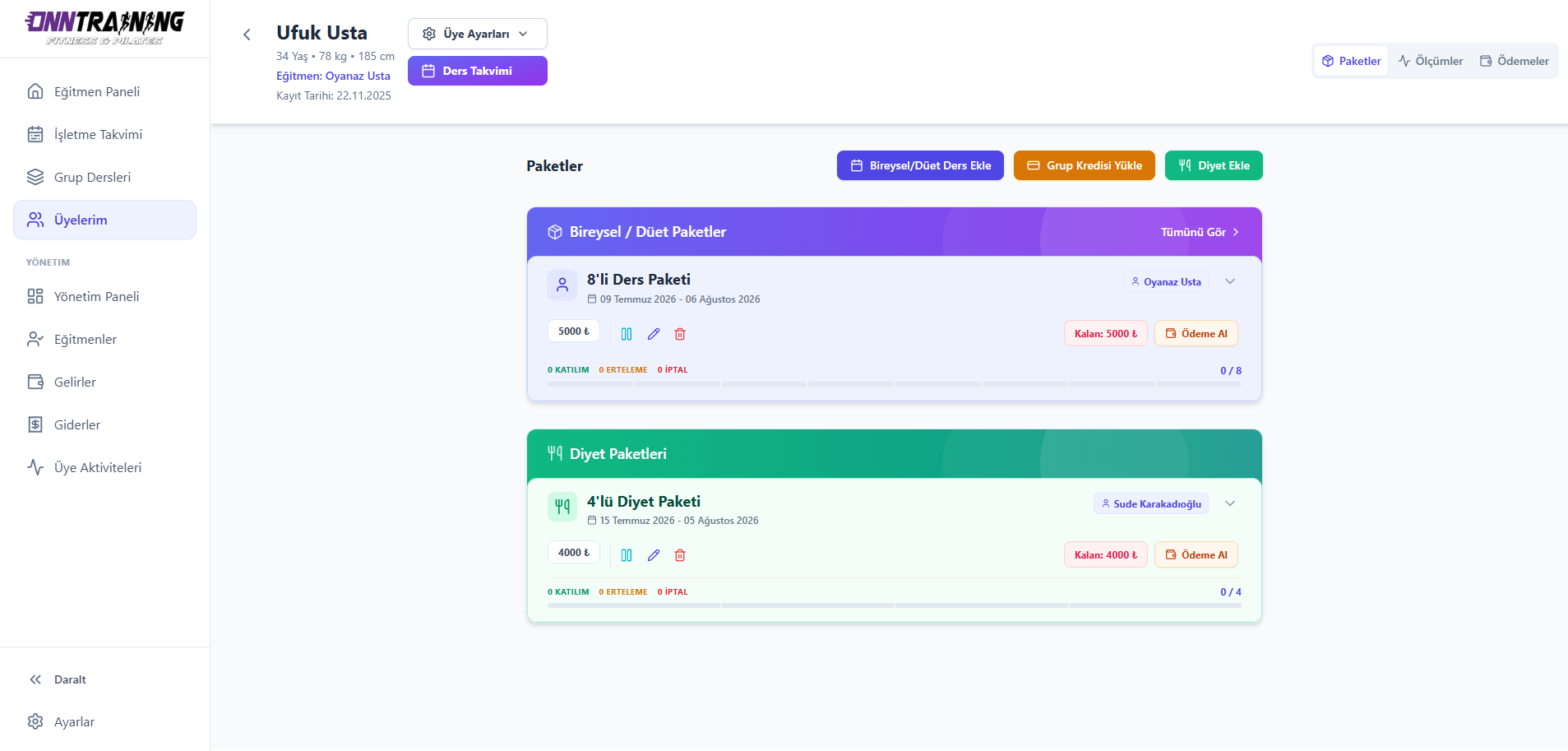The width and height of the screenshot is (1568, 751).
Task: Switch to the Ölçümler tab
Action: 1431,61
